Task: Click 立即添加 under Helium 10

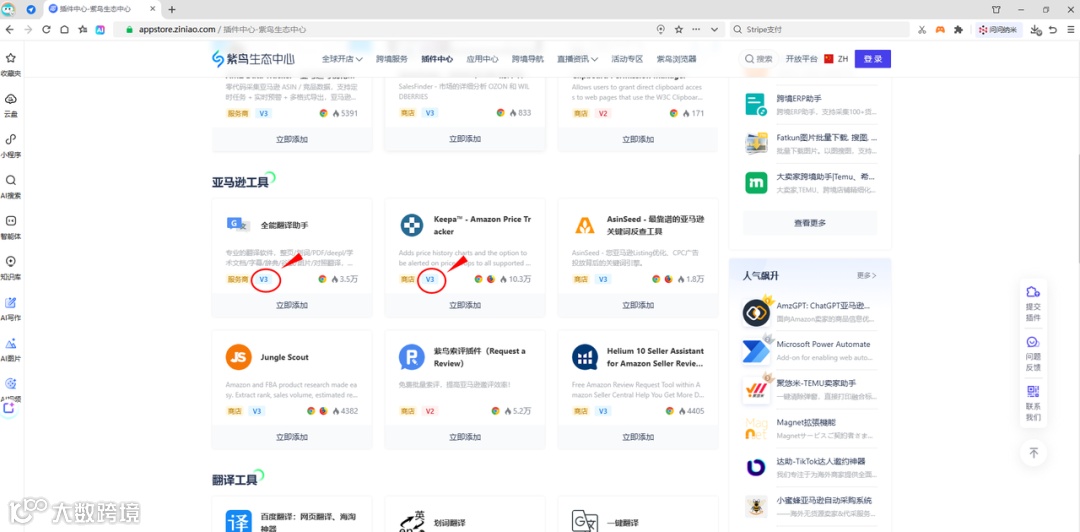Action: coord(638,437)
